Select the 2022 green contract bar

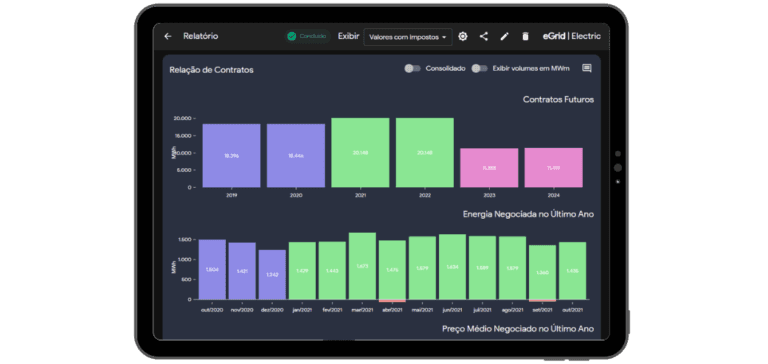[x=425, y=152]
